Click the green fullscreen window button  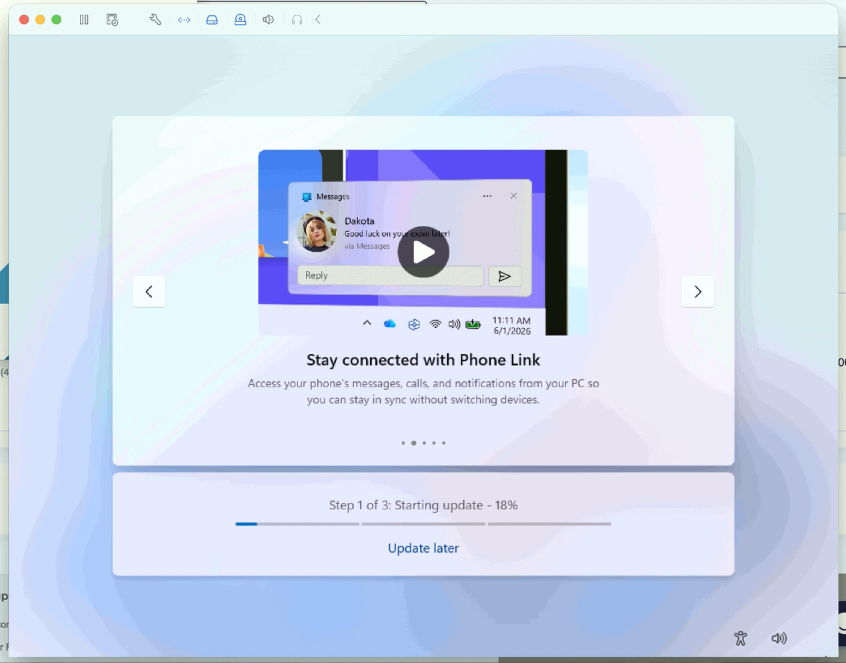pos(56,20)
